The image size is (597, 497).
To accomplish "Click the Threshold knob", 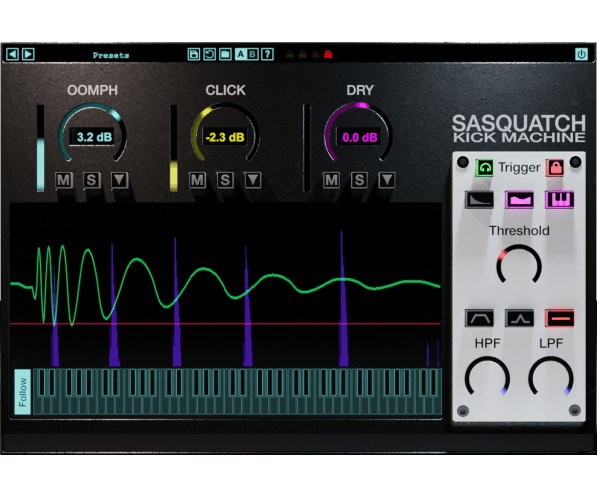I will (519, 265).
